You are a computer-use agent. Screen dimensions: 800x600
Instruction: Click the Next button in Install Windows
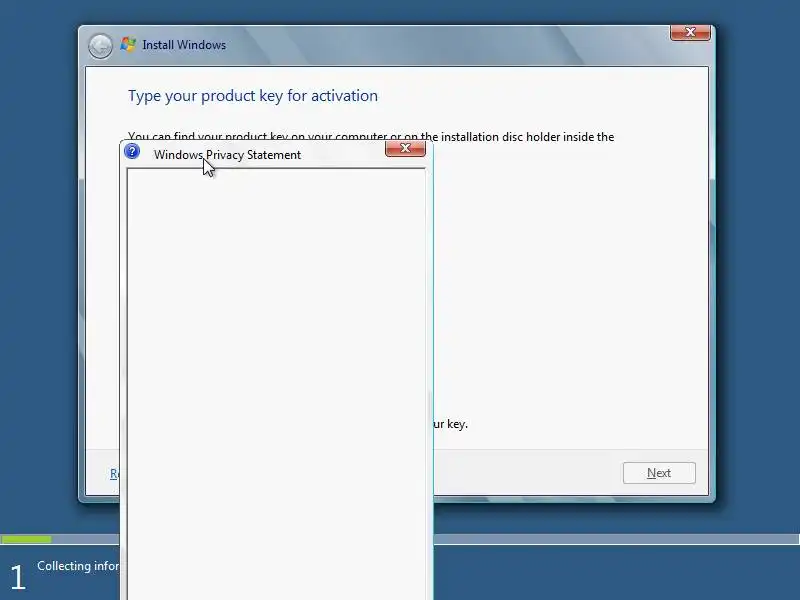click(x=659, y=473)
